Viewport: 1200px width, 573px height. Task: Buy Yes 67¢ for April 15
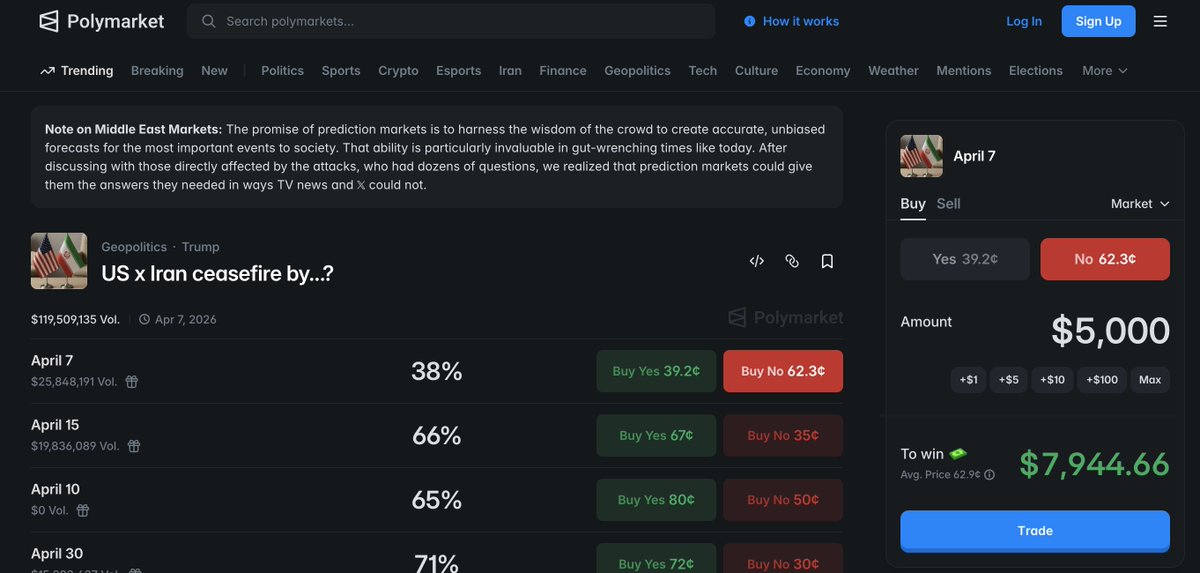[656, 436]
